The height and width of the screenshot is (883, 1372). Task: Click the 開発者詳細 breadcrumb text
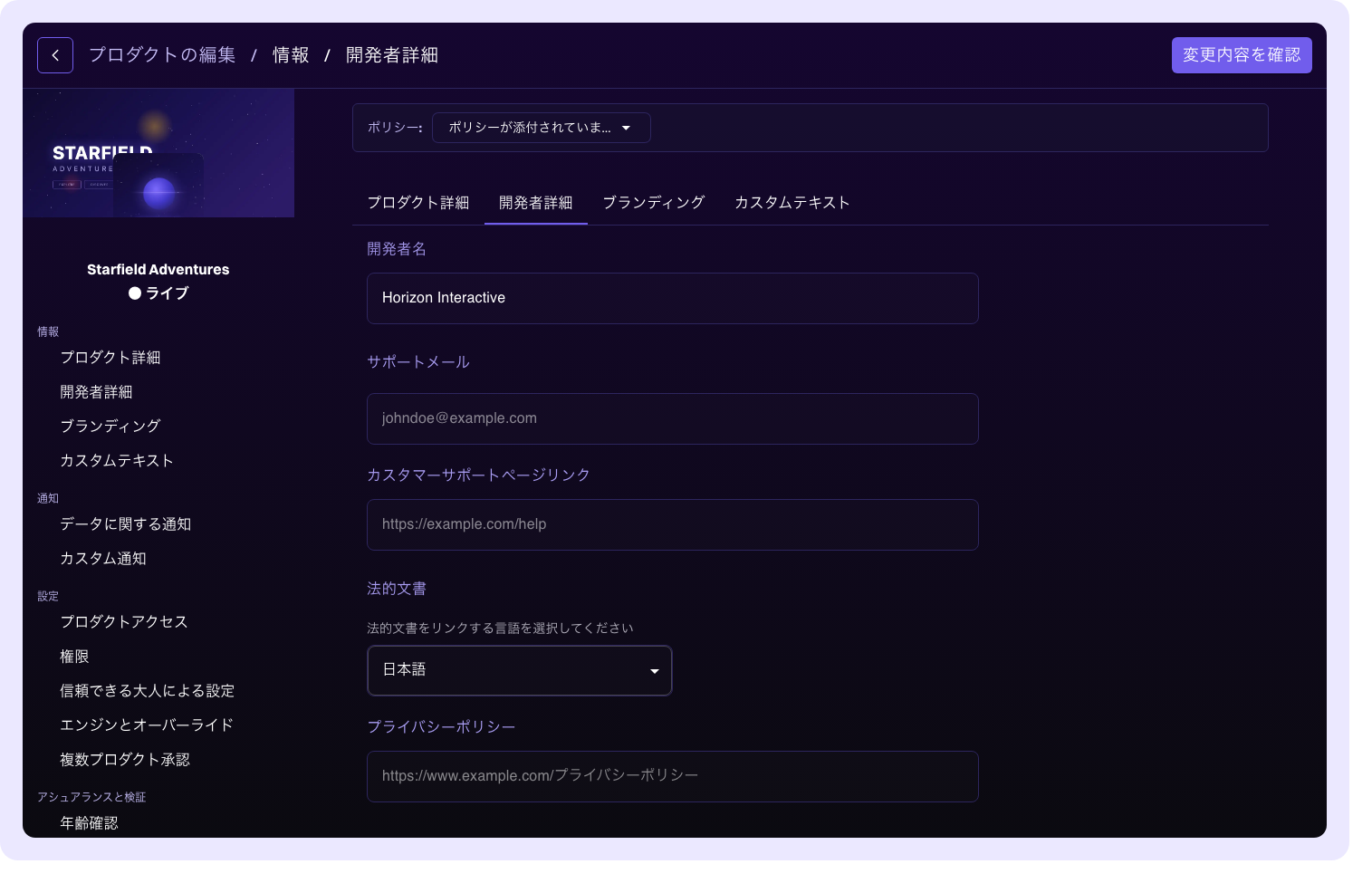(x=392, y=55)
